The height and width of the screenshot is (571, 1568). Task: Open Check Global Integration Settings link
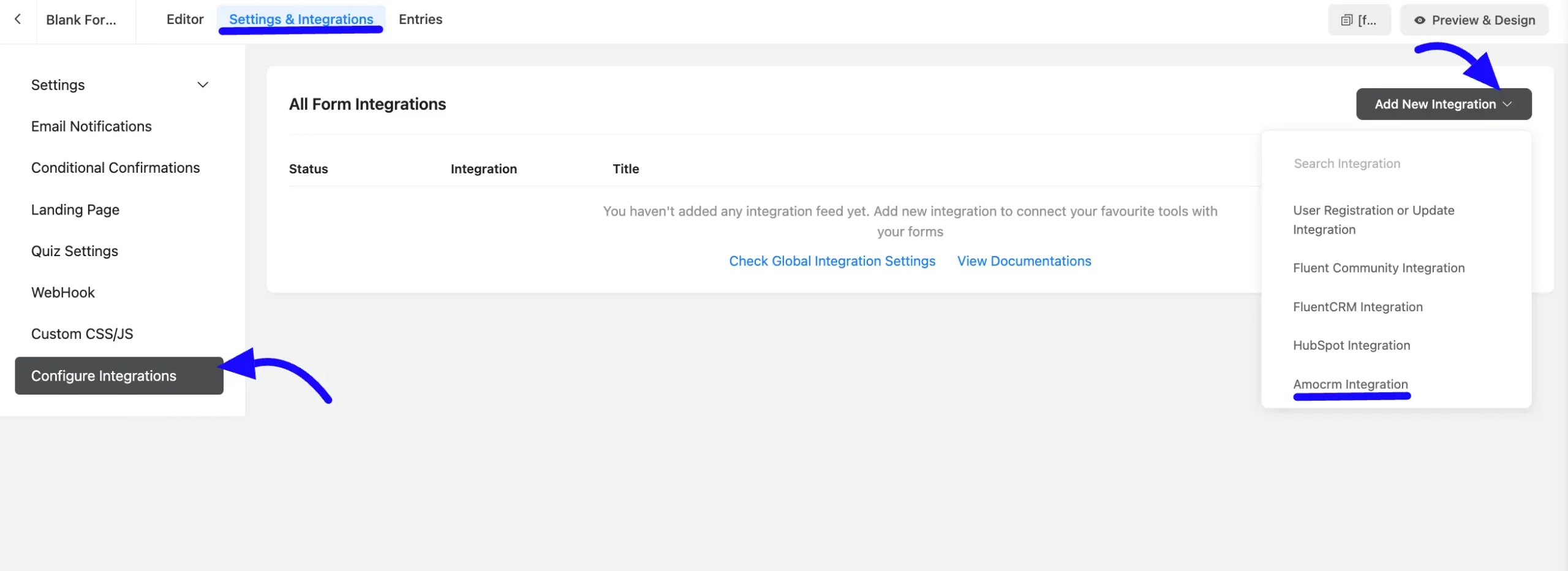[832, 260]
